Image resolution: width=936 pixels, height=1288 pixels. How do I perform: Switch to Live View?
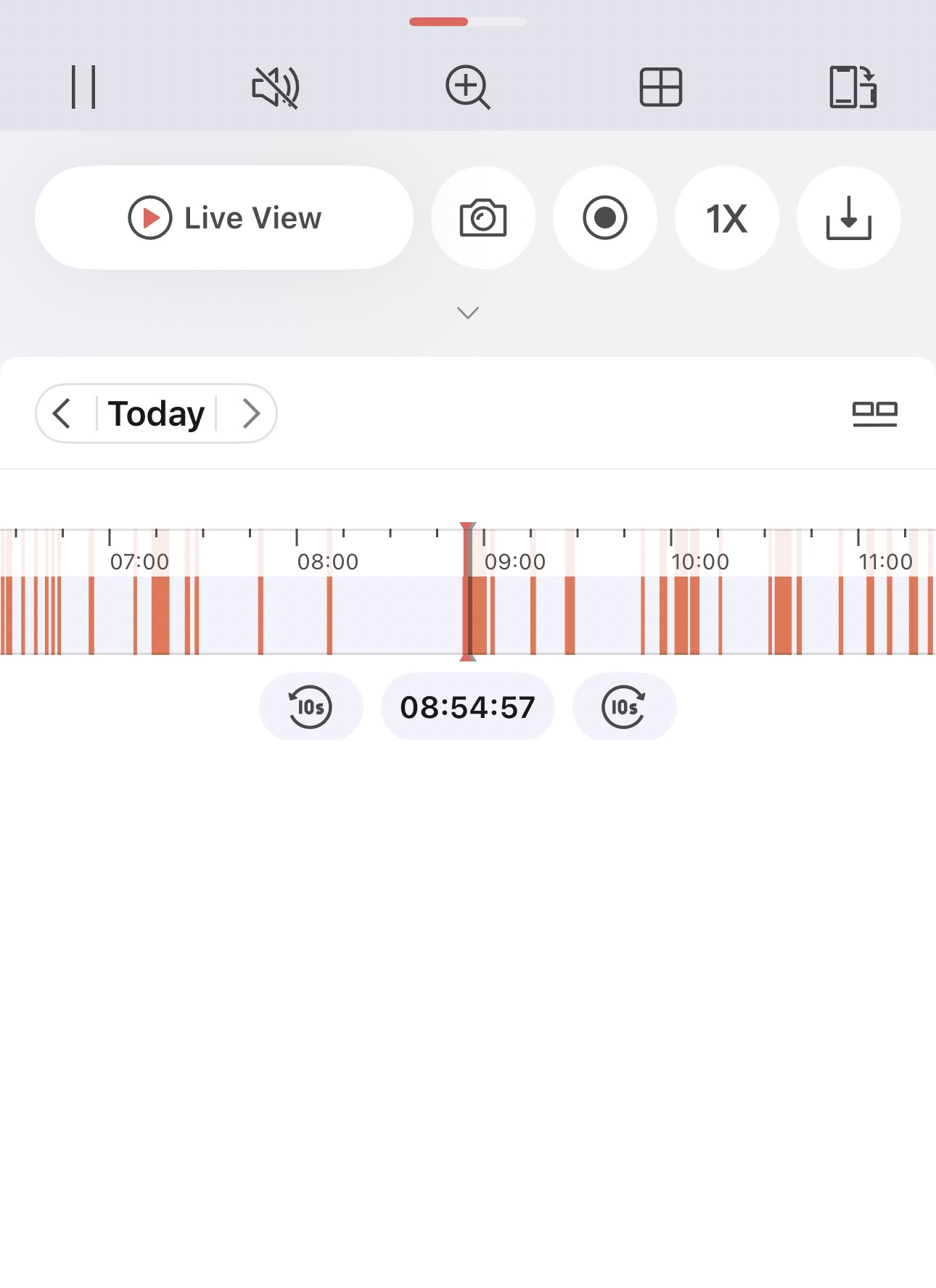click(224, 218)
